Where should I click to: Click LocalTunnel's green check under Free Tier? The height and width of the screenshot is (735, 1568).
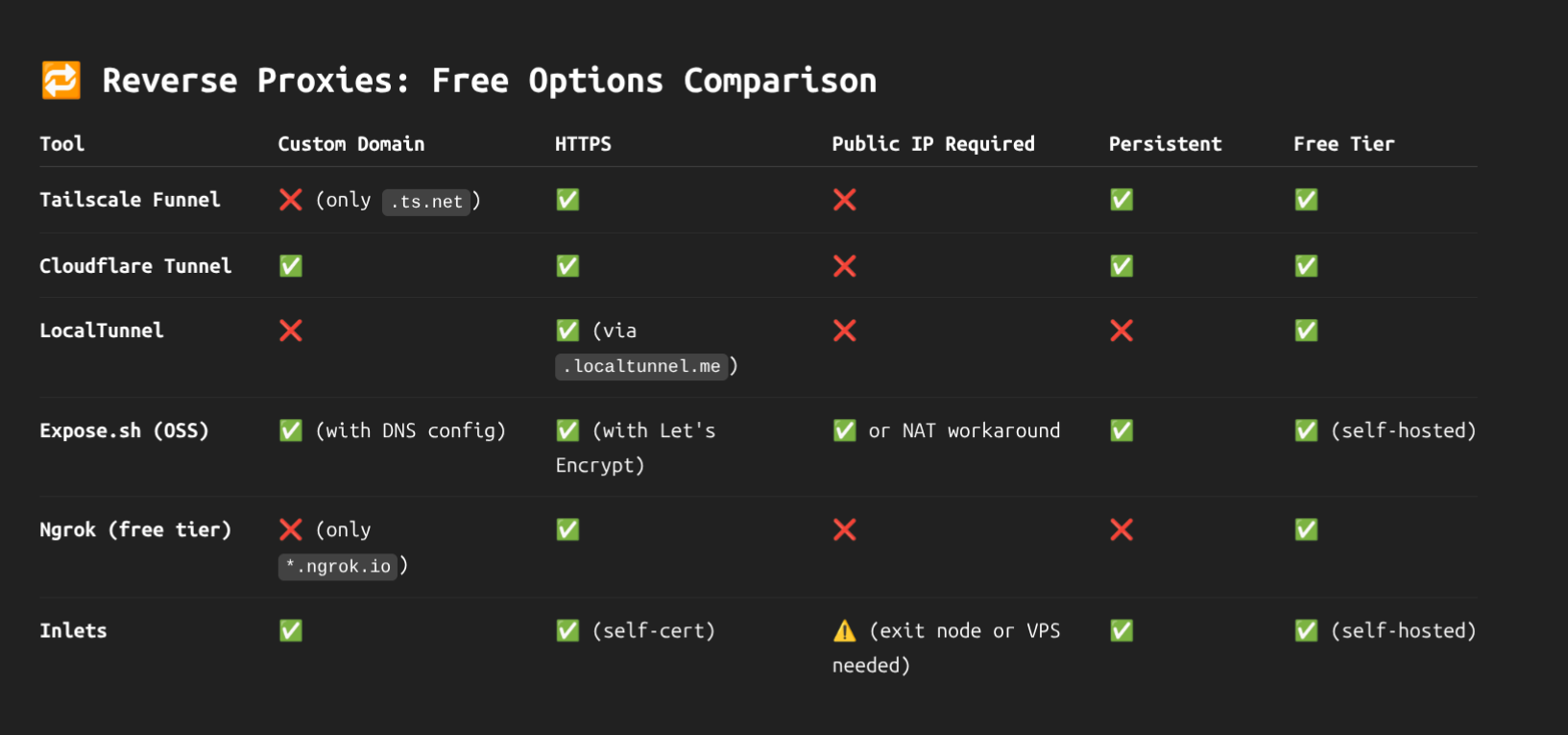point(1306,331)
